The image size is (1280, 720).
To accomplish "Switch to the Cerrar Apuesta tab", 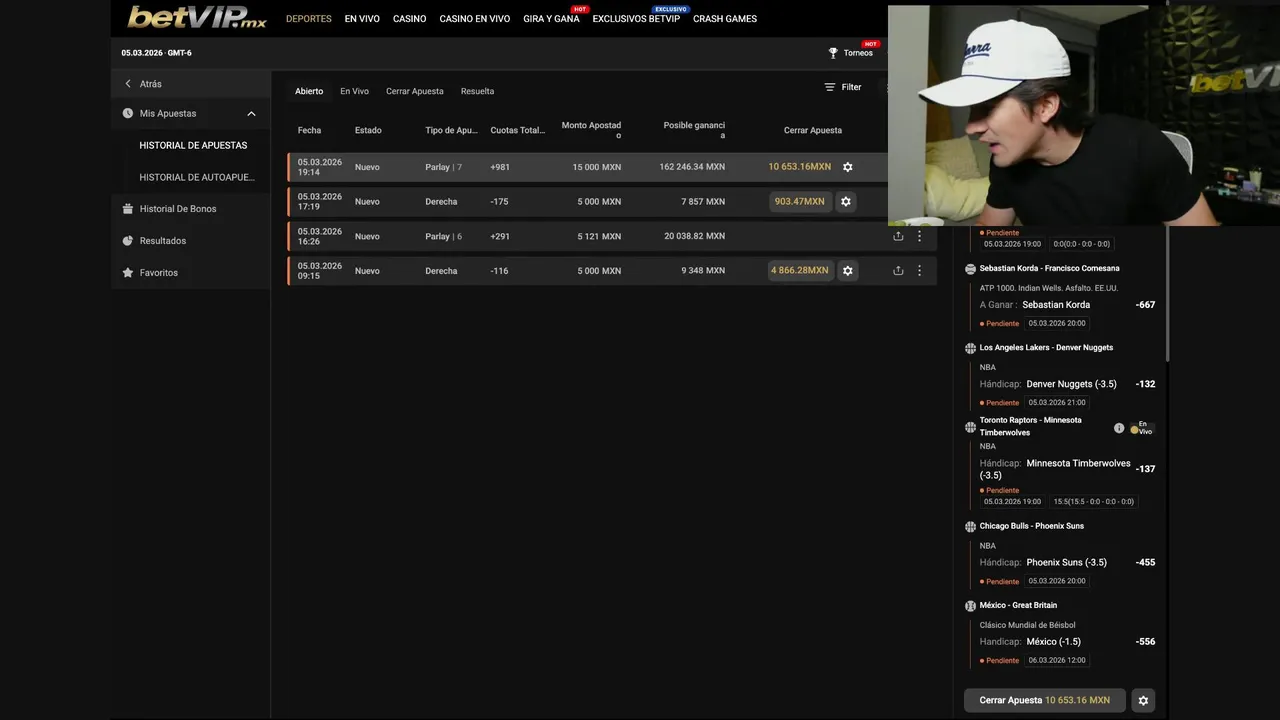I will tap(415, 91).
